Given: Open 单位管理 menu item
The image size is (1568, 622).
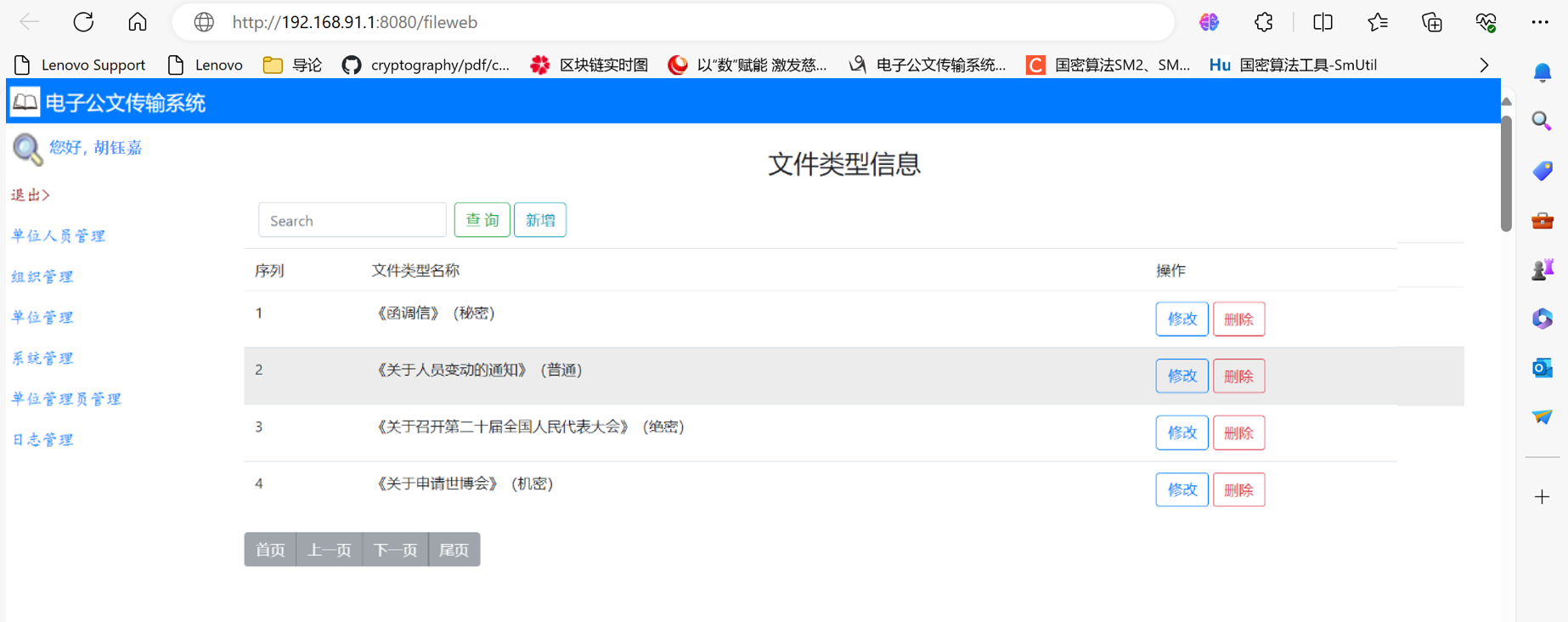Looking at the screenshot, I should click(x=42, y=317).
